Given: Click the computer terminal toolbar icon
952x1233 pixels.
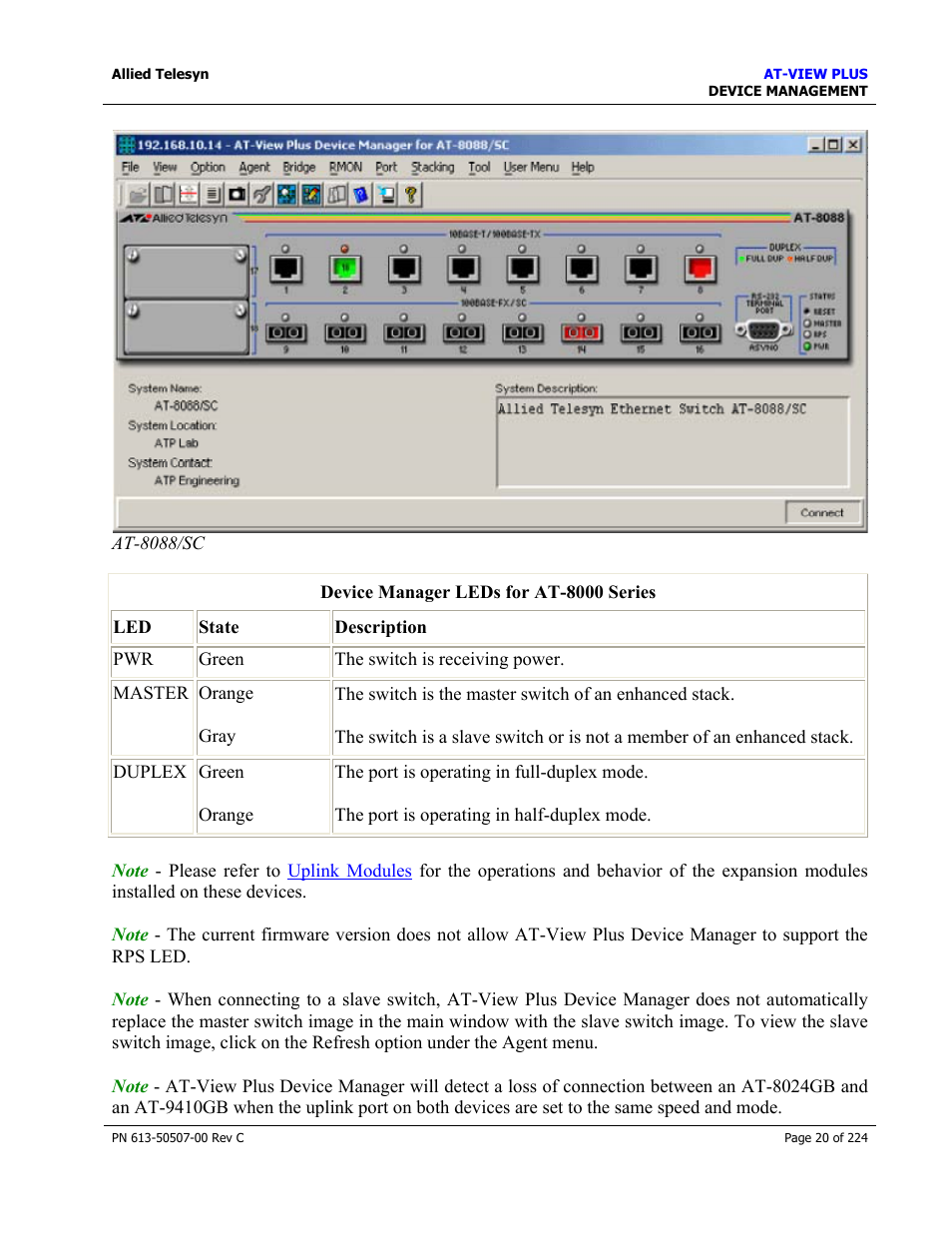Looking at the screenshot, I should point(385,194).
